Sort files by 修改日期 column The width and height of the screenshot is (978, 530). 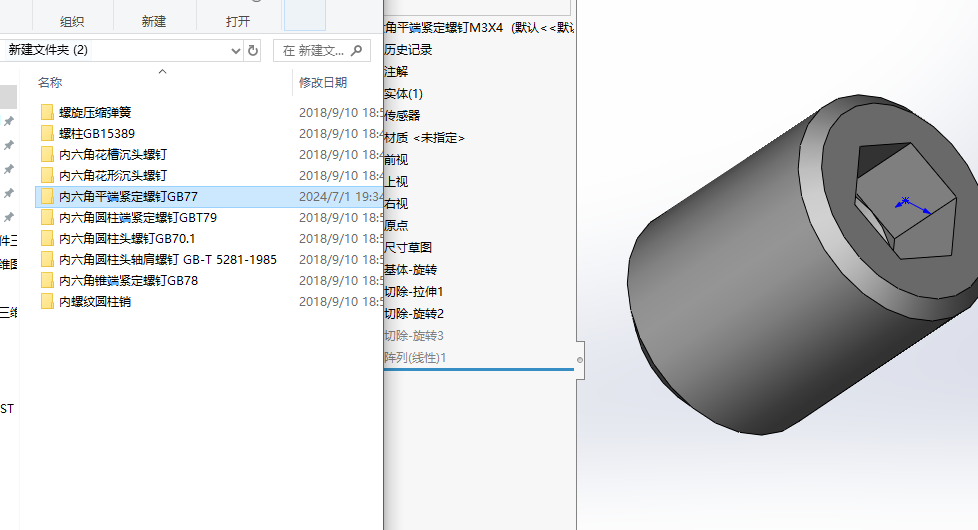click(x=323, y=82)
